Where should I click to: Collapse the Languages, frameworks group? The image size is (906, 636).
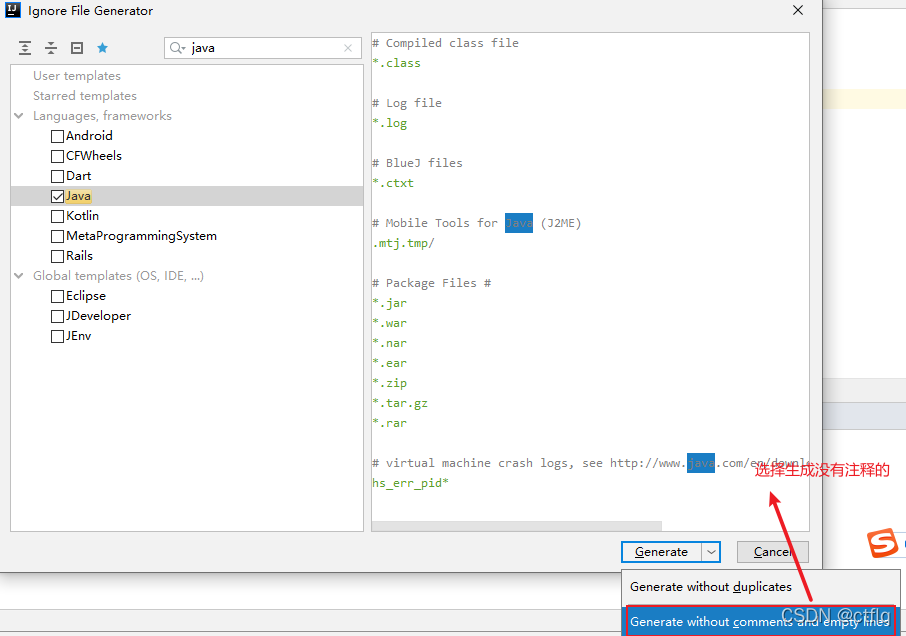(x=19, y=116)
